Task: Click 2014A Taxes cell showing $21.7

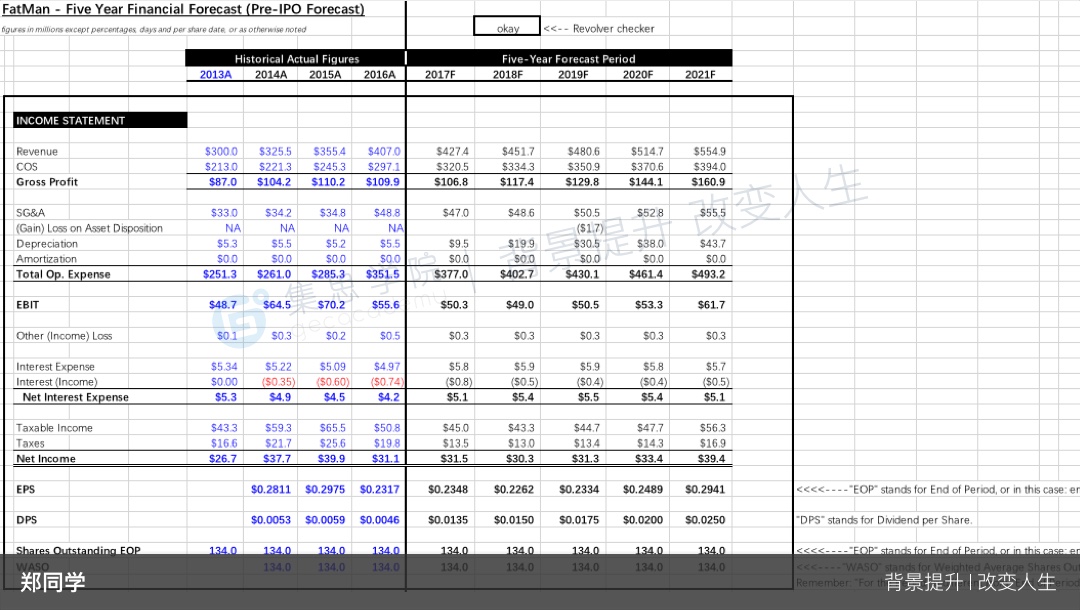Action: pyautogui.click(x=278, y=443)
